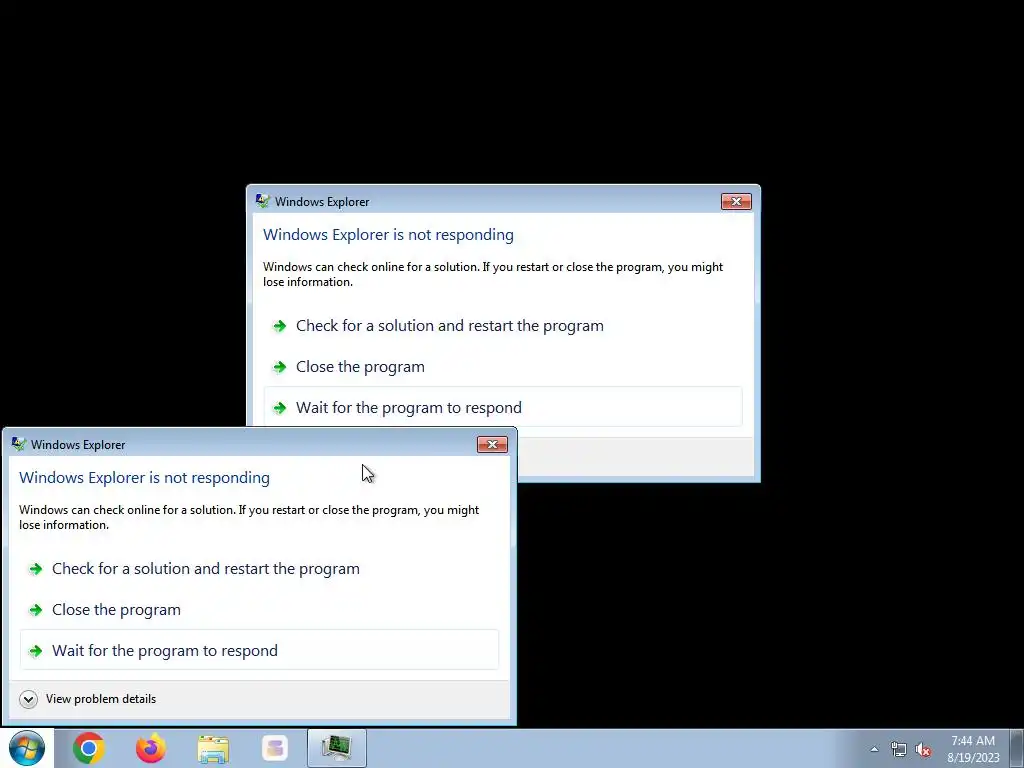Viewport: 1024px width, 768px height.
Task: Click the heading 'Windows Explorer is not responding' in the back dialog
Action: coord(389,234)
